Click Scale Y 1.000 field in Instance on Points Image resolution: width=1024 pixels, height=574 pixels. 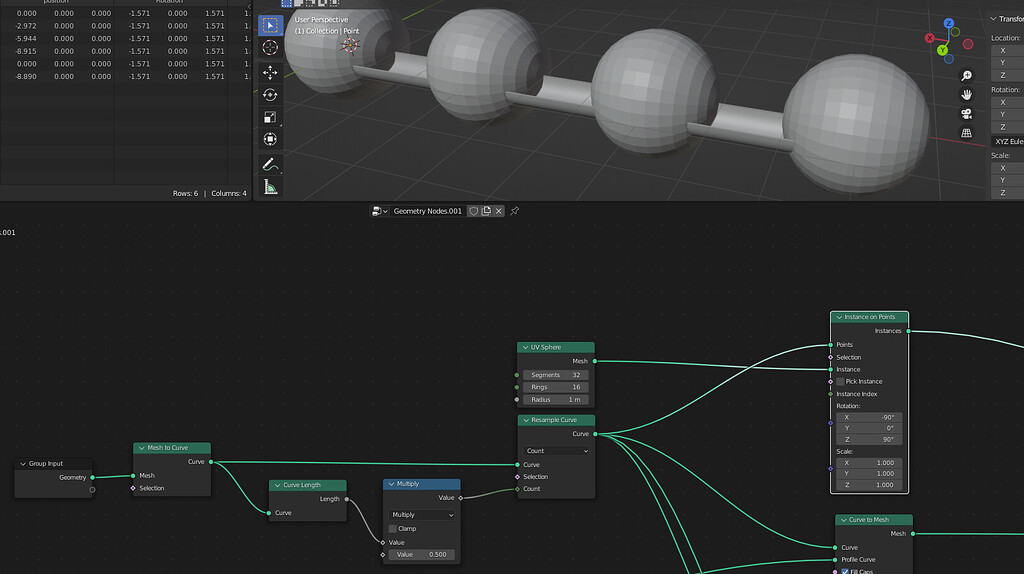[x=869, y=473]
